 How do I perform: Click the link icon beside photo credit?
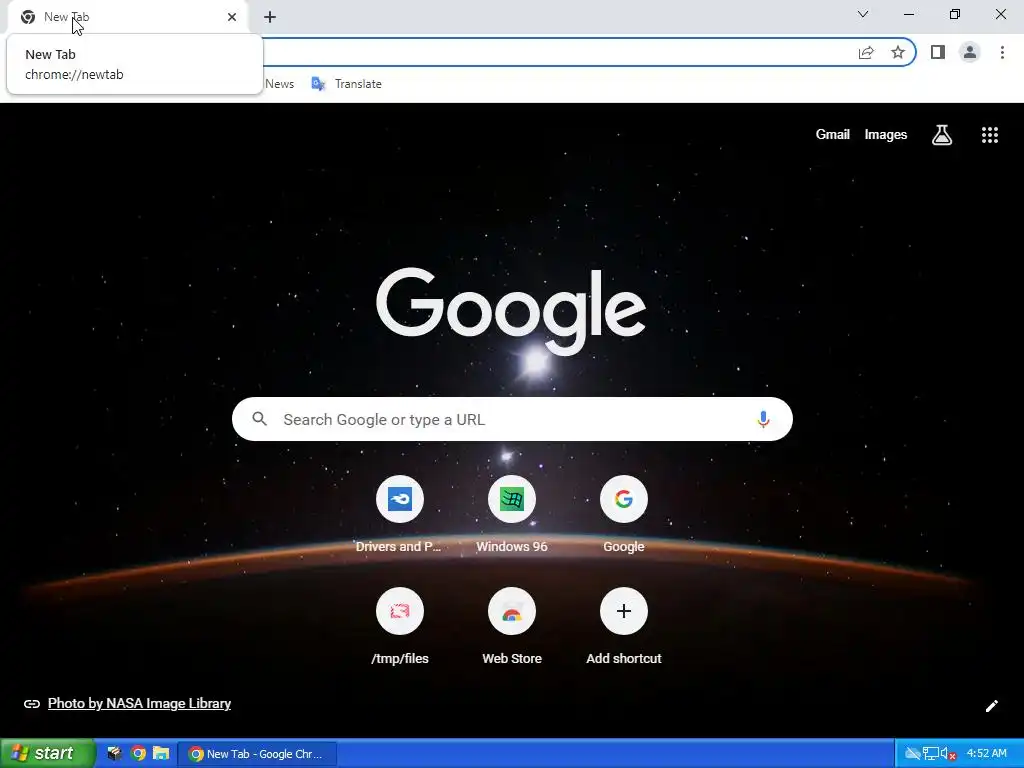tap(31, 703)
